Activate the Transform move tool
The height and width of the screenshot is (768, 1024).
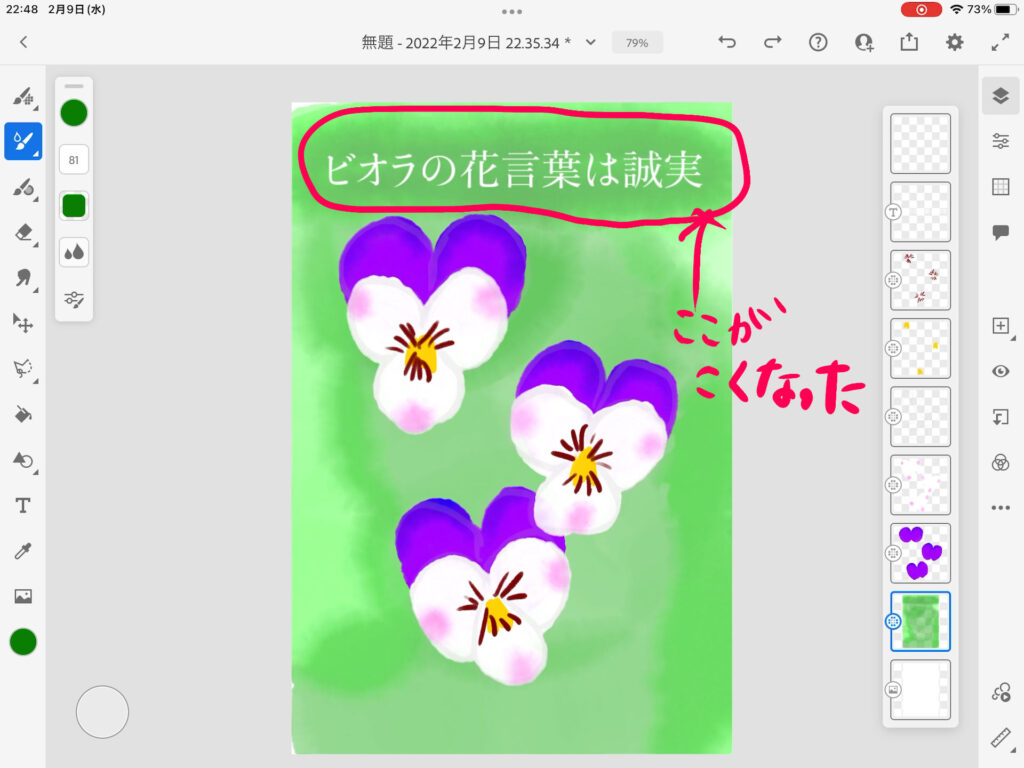point(22,323)
